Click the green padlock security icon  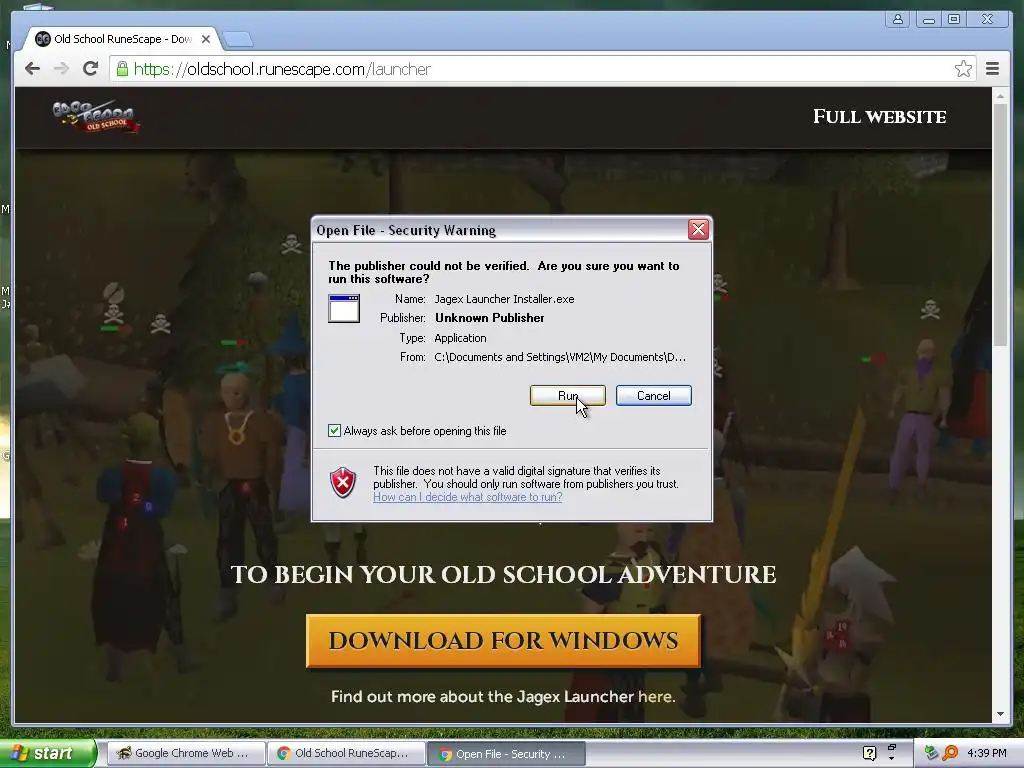point(122,69)
